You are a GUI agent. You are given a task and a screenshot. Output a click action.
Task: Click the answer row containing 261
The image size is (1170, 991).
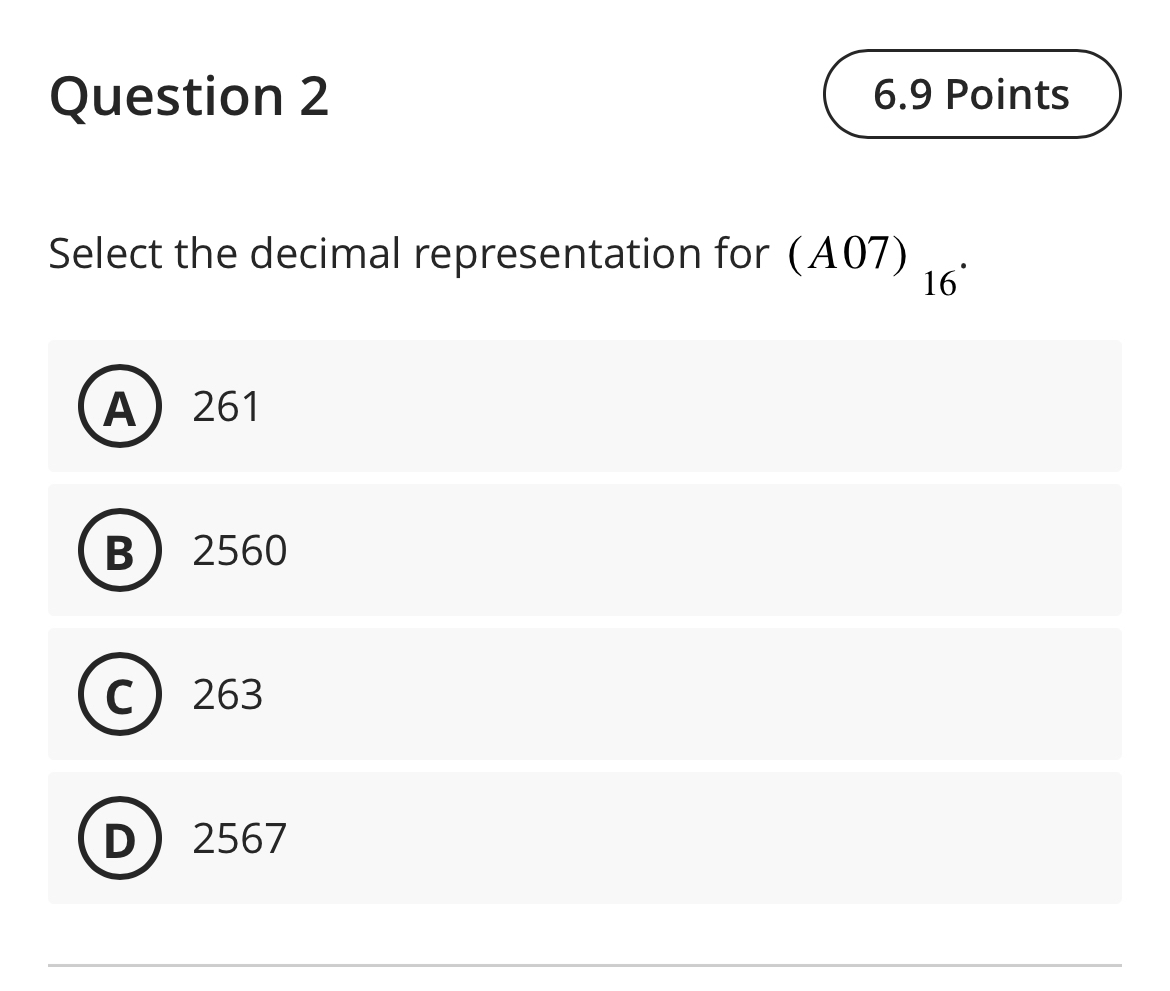(584, 406)
